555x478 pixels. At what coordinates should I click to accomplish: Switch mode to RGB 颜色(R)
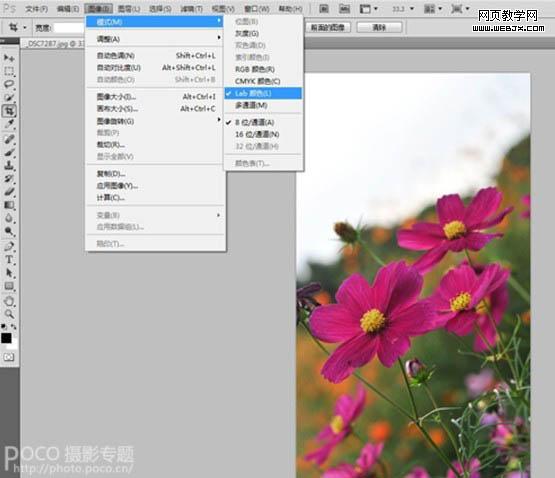[263, 69]
